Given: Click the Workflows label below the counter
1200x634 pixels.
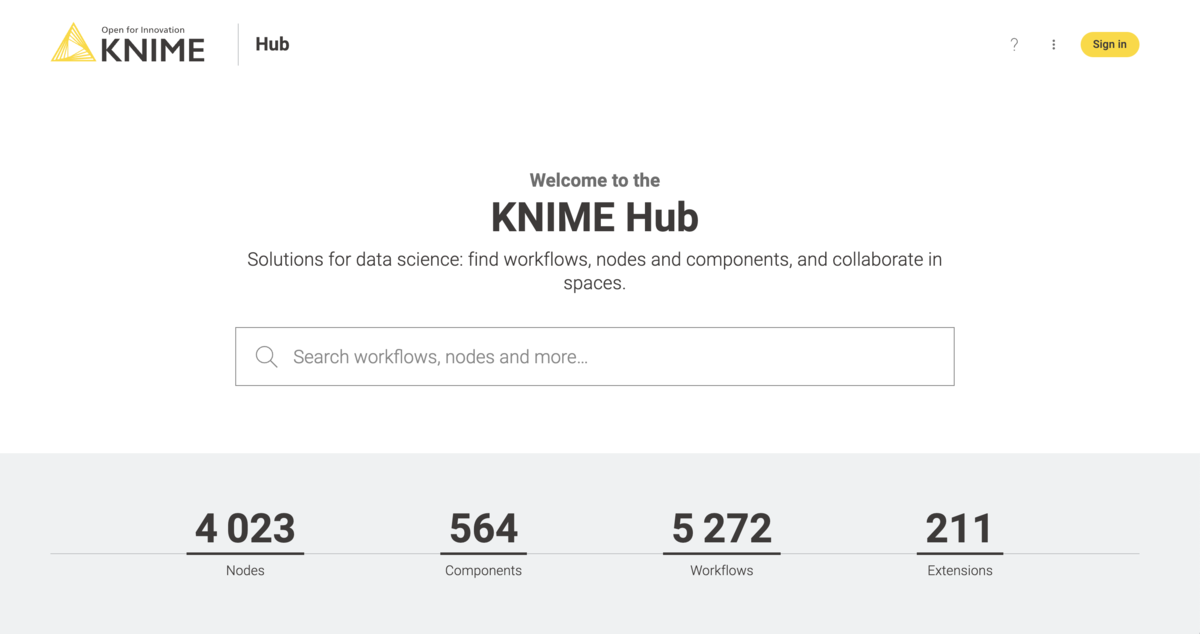Looking at the screenshot, I should (721, 570).
